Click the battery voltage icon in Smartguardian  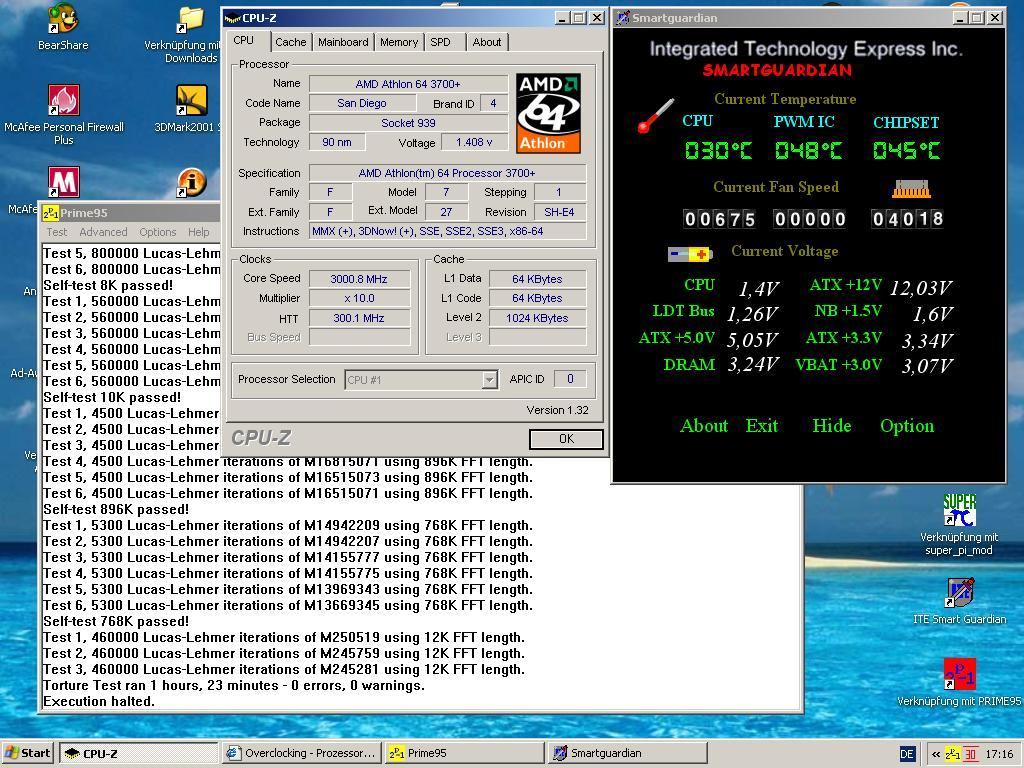coord(690,253)
